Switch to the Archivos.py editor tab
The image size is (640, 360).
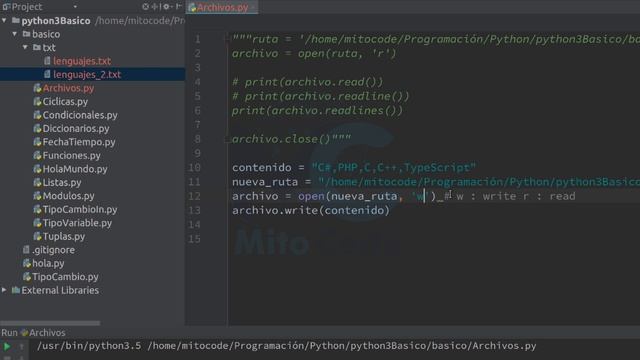[222, 7]
